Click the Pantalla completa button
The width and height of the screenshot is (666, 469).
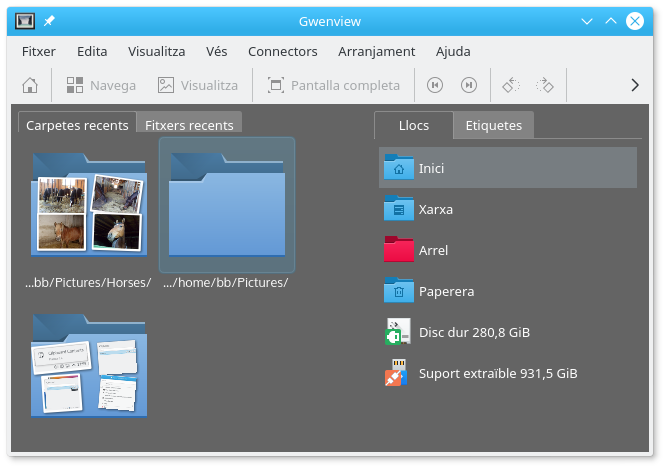[x=333, y=85]
